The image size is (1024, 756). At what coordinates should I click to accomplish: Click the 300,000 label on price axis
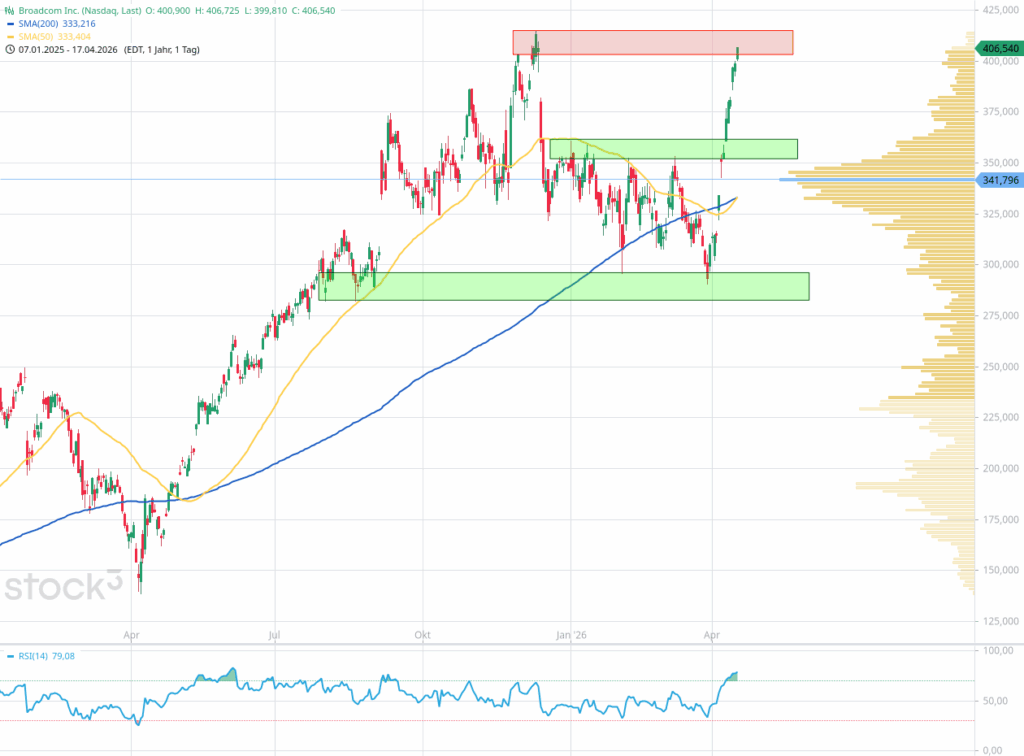(1000, 265)
